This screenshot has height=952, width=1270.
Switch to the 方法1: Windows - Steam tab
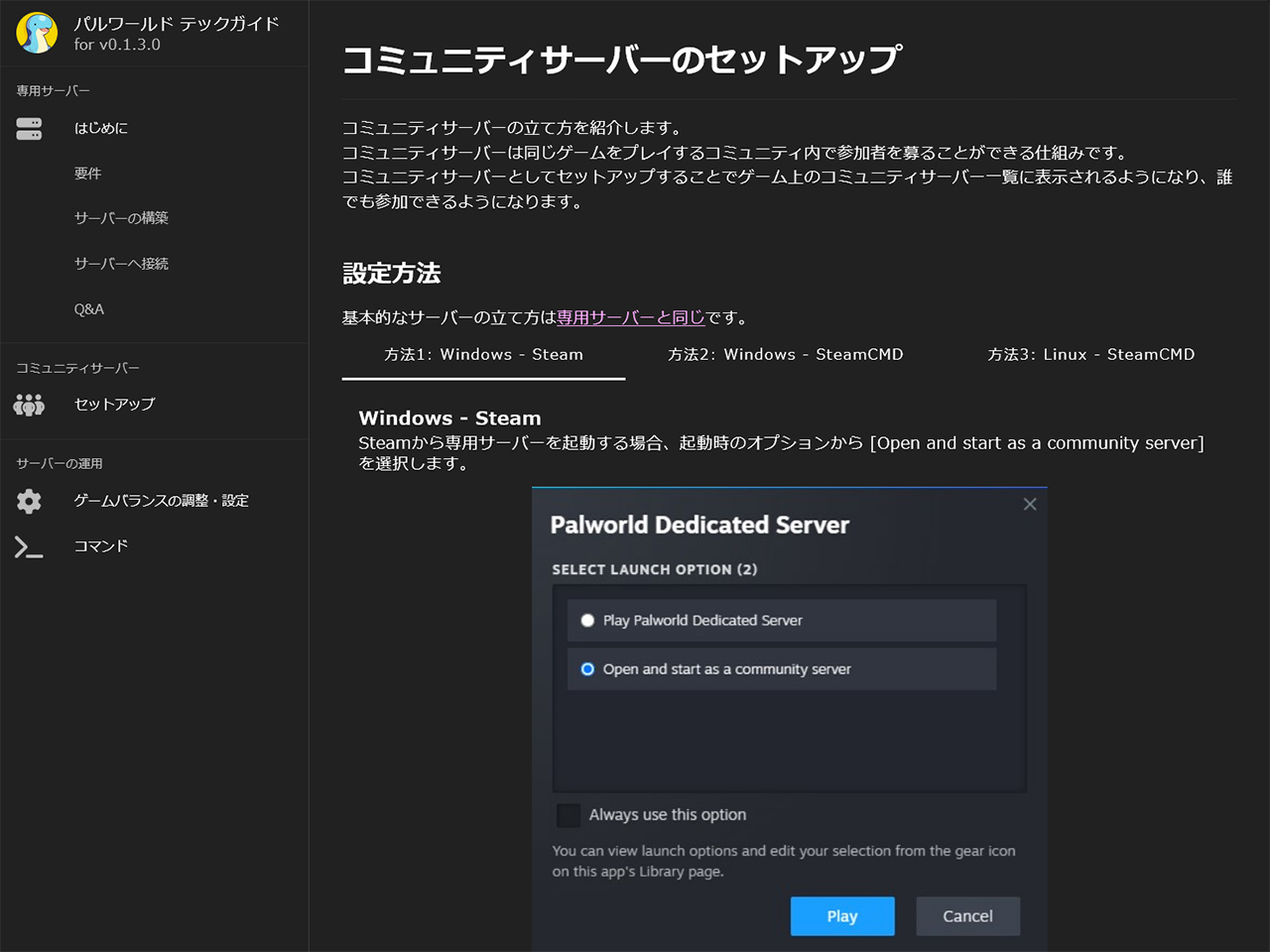[483, 355]
